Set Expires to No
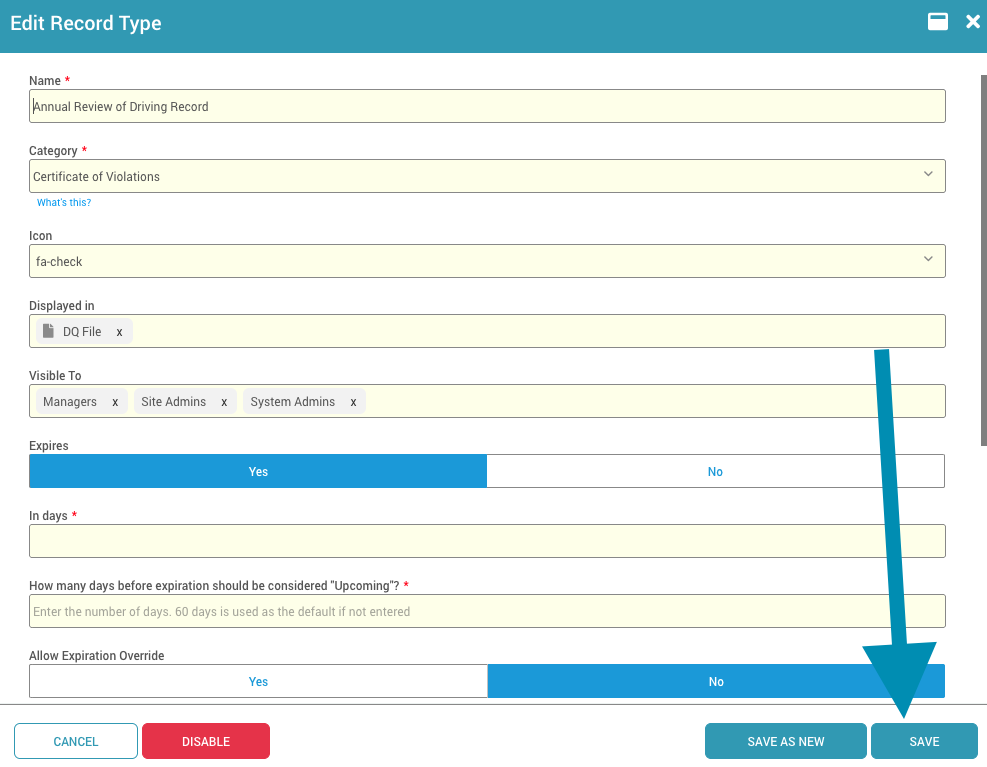 pyautogui.click(x=715, y=472)
